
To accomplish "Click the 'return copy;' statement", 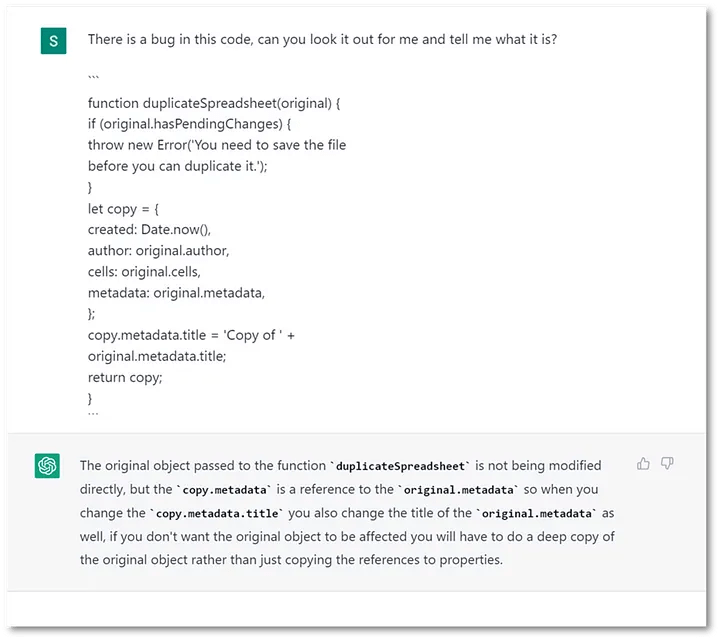I will [125, 378].
